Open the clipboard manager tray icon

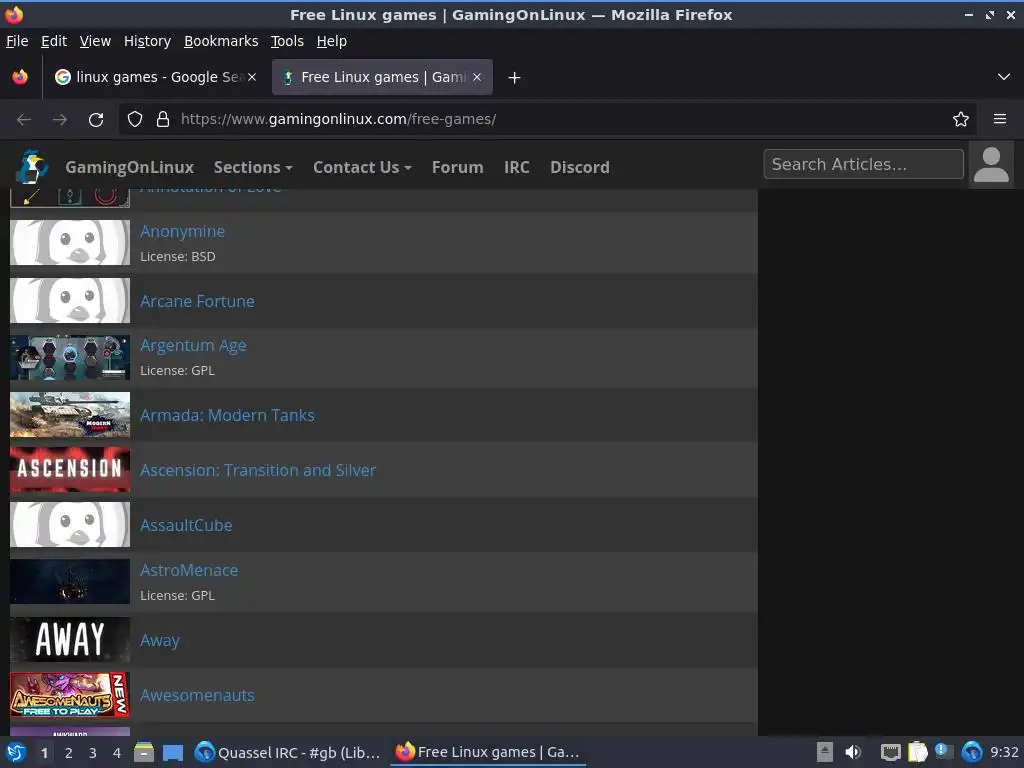pos(918,752)
